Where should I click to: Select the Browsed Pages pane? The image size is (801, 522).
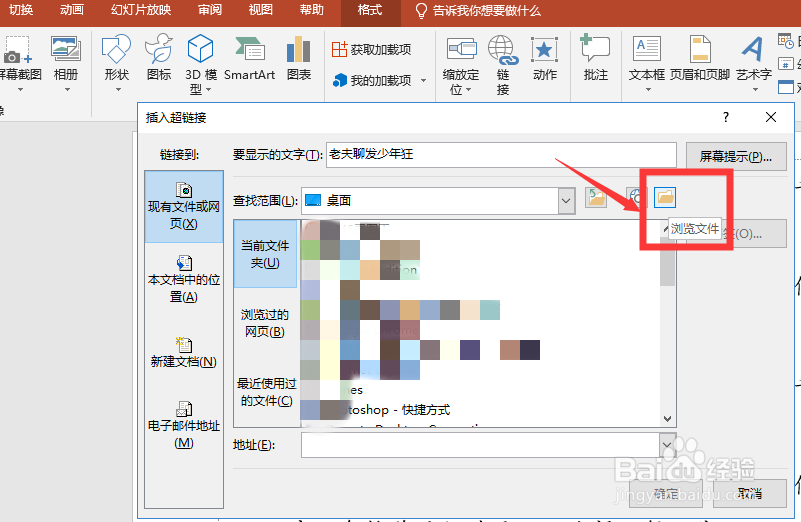click(265, 323)
